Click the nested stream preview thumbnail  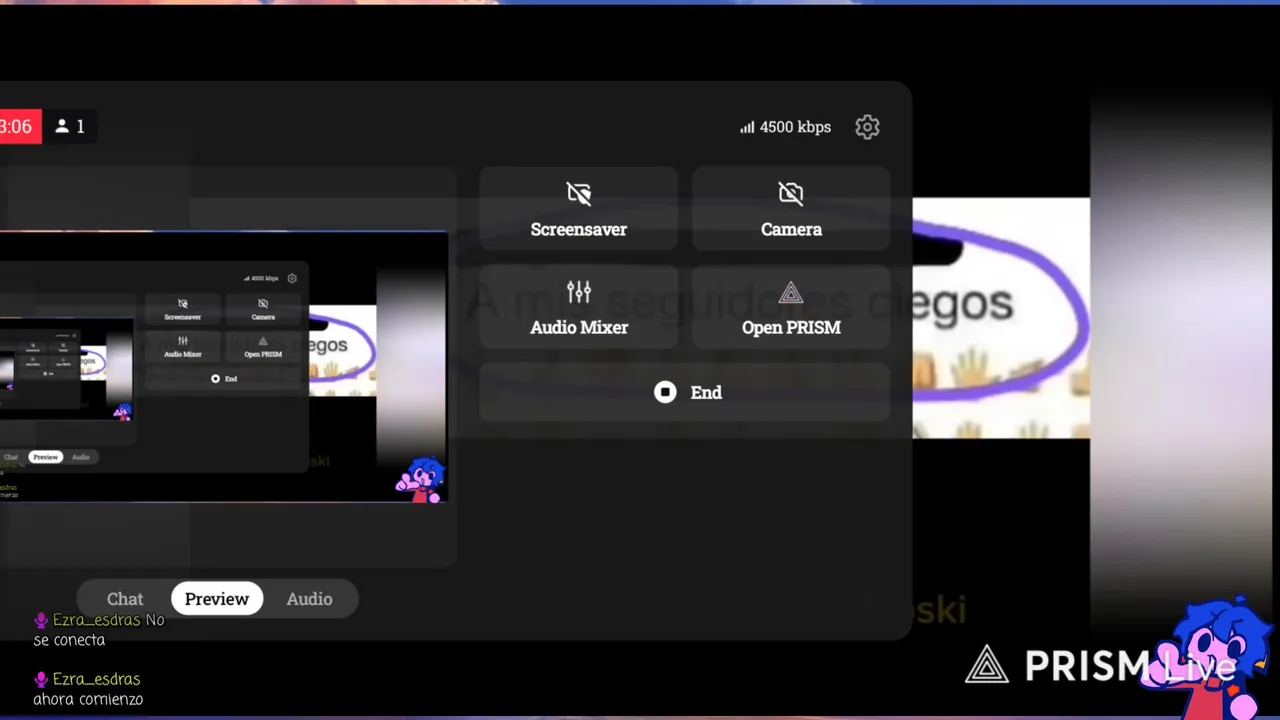click(x=223, y=367)
